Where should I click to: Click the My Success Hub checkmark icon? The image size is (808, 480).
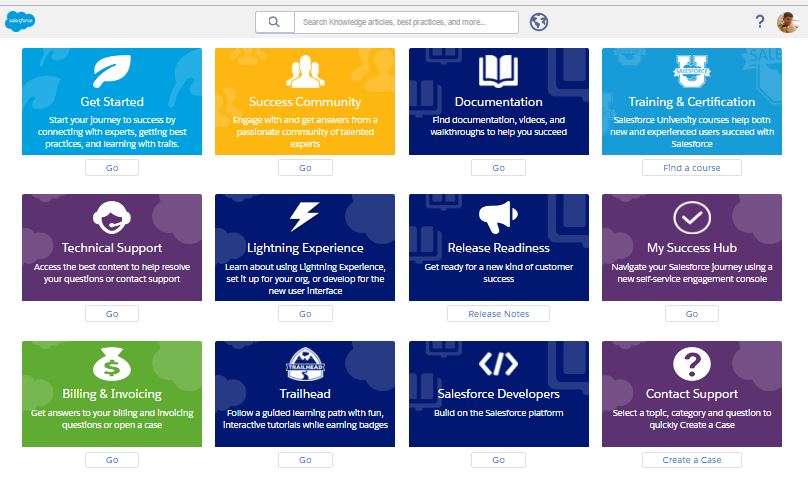pos(692,218)
